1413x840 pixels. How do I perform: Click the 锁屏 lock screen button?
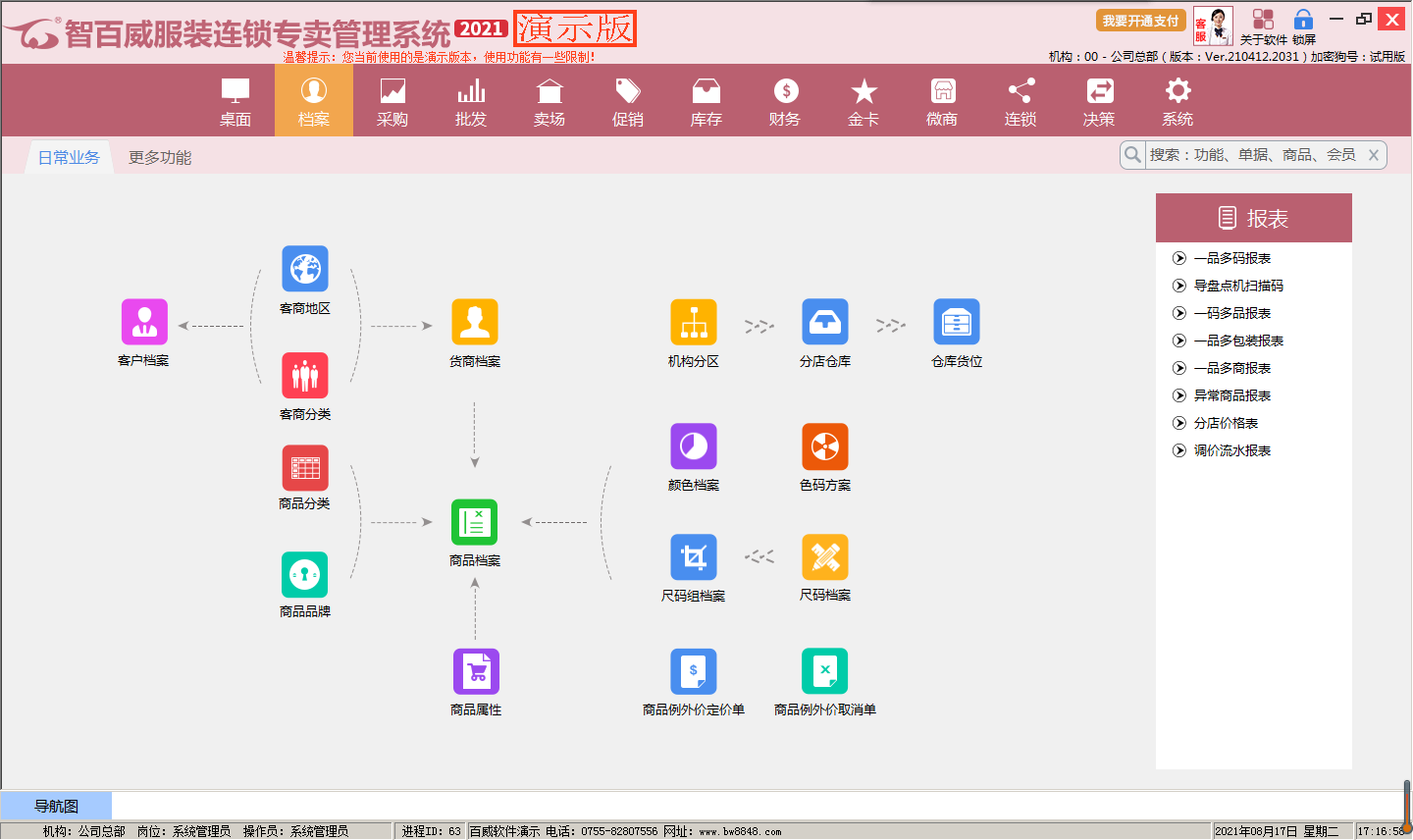(1303, 26)
